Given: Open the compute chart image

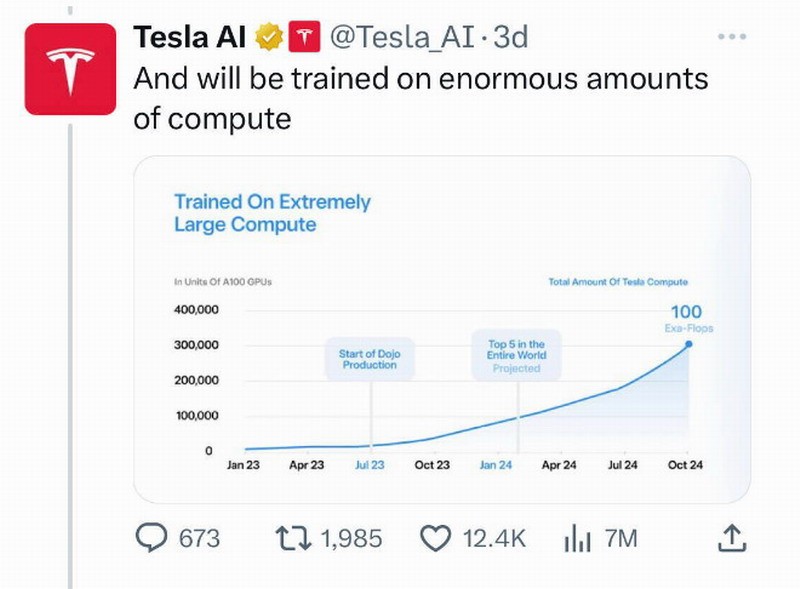Looking at the screenshot, I should pyautogui.click(x=441, y=328).
